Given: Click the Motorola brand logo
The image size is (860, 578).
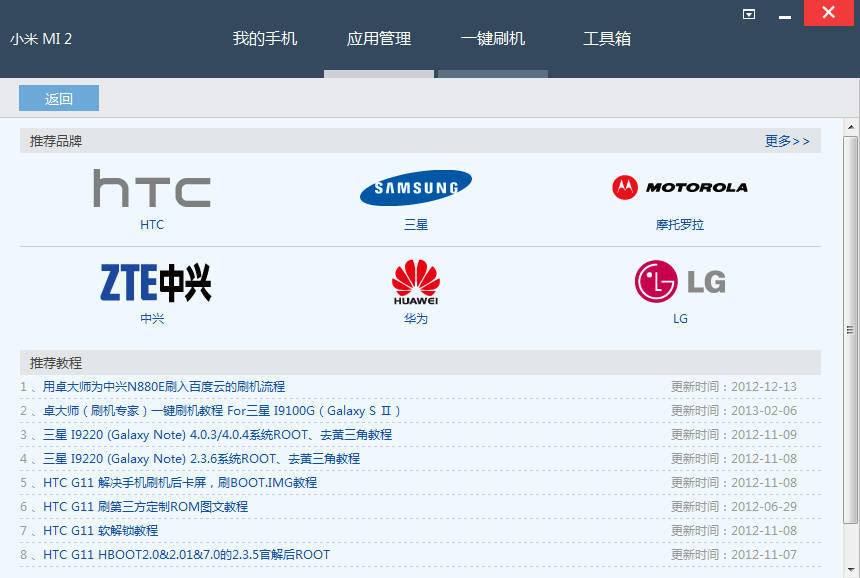Looking at the screenshot, I should click(x=680, y=188).
